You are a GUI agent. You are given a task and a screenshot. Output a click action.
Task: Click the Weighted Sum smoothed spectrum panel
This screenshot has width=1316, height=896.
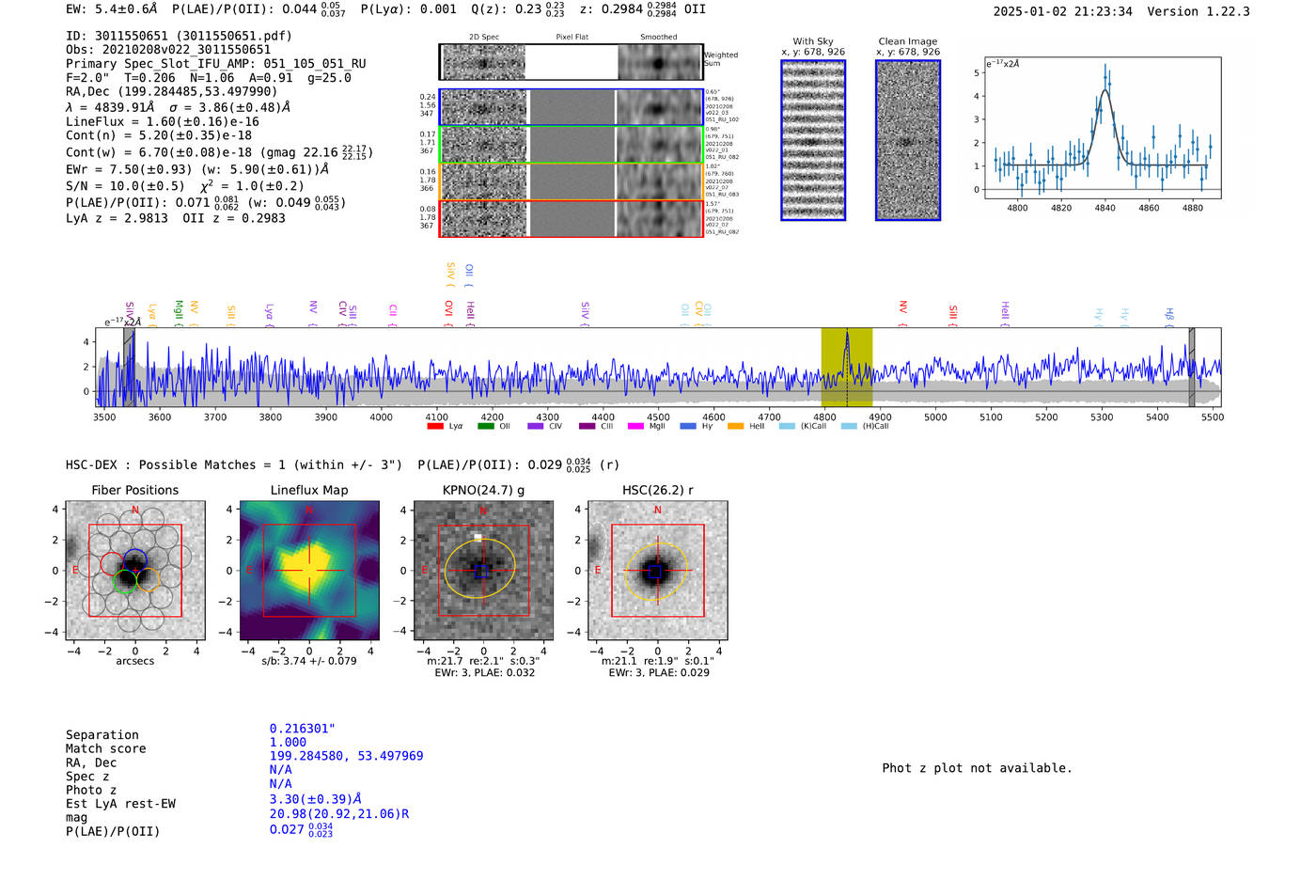659,63
